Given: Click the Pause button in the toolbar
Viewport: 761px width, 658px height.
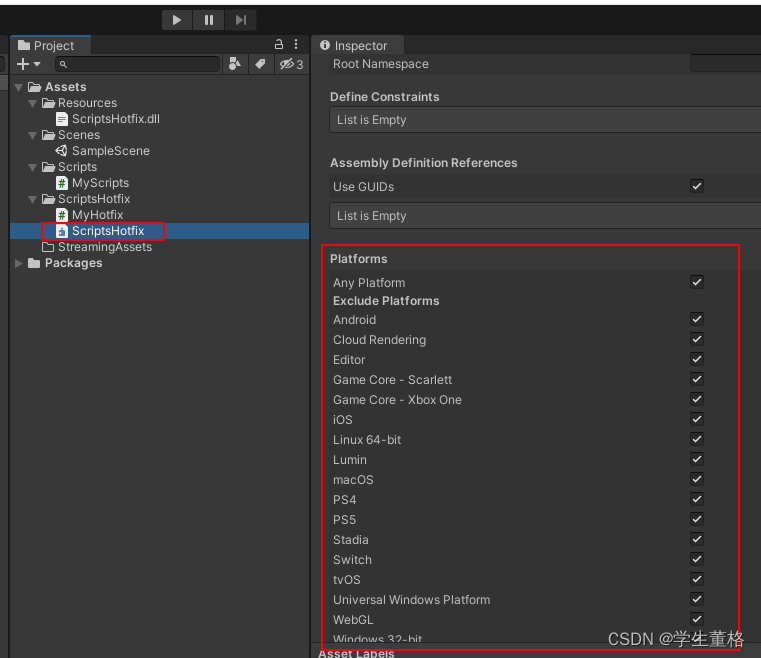Looking at the screenshot, I should tap(209, 20).
